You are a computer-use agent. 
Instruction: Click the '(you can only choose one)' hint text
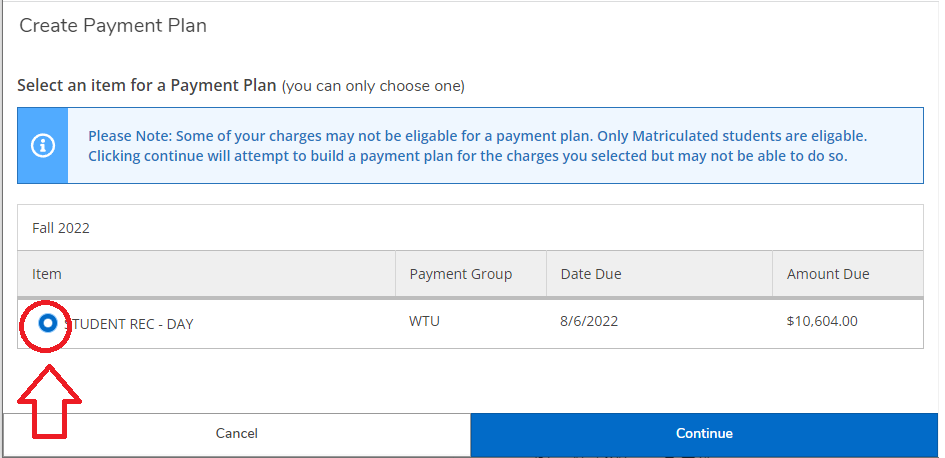[373, 86]
